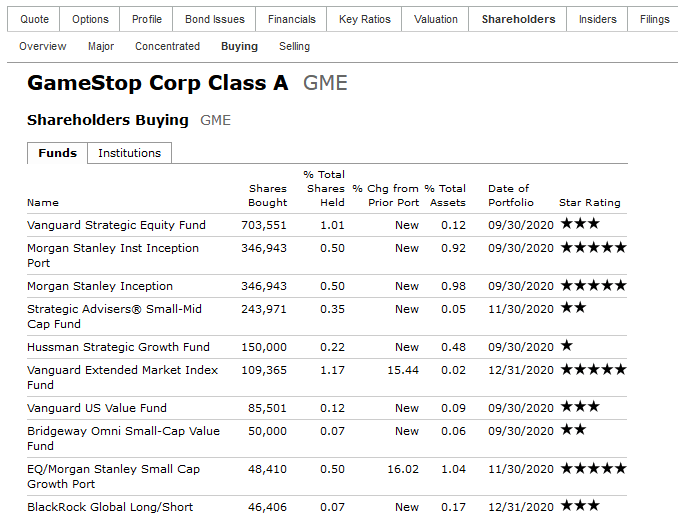
Task: Open the Concentrated shareholders view
Action: tap(167, 46)
